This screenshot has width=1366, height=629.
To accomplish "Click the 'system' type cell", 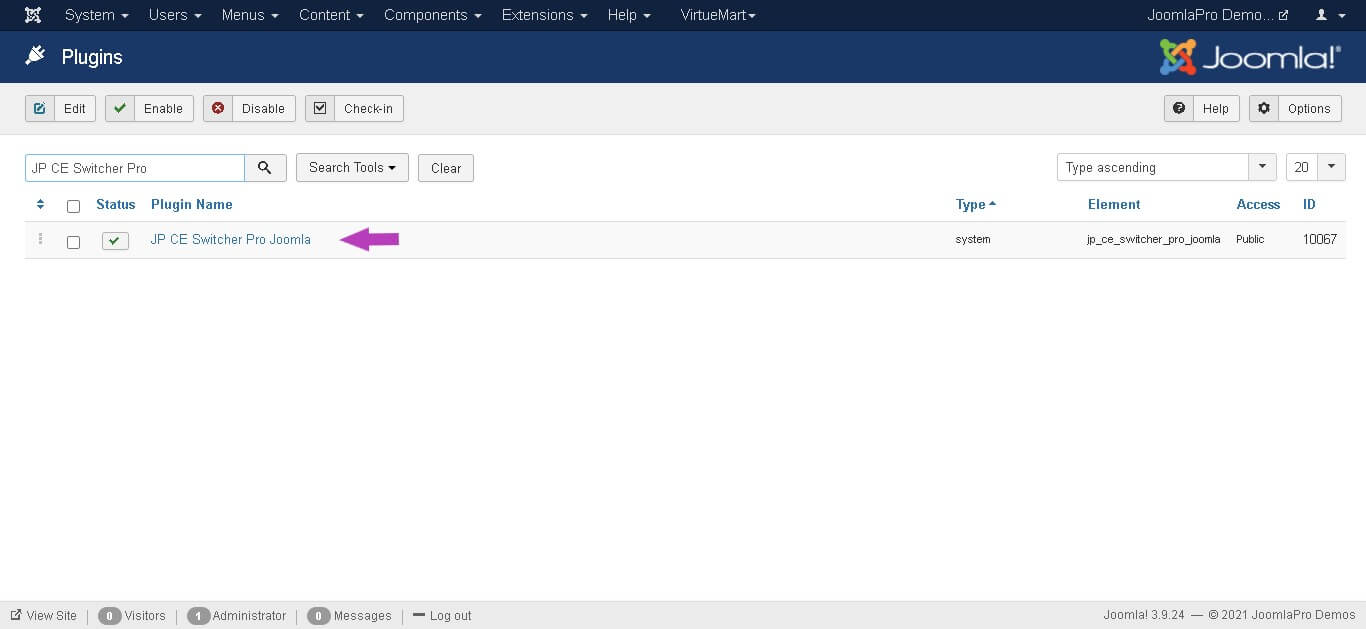I will [x=973, y=240].
